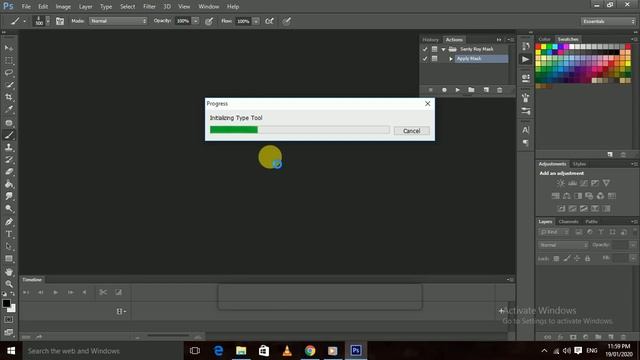This screenshot has width=640, height=360.
Task: Expand the Apply Mask action
Action: point(451,59)
